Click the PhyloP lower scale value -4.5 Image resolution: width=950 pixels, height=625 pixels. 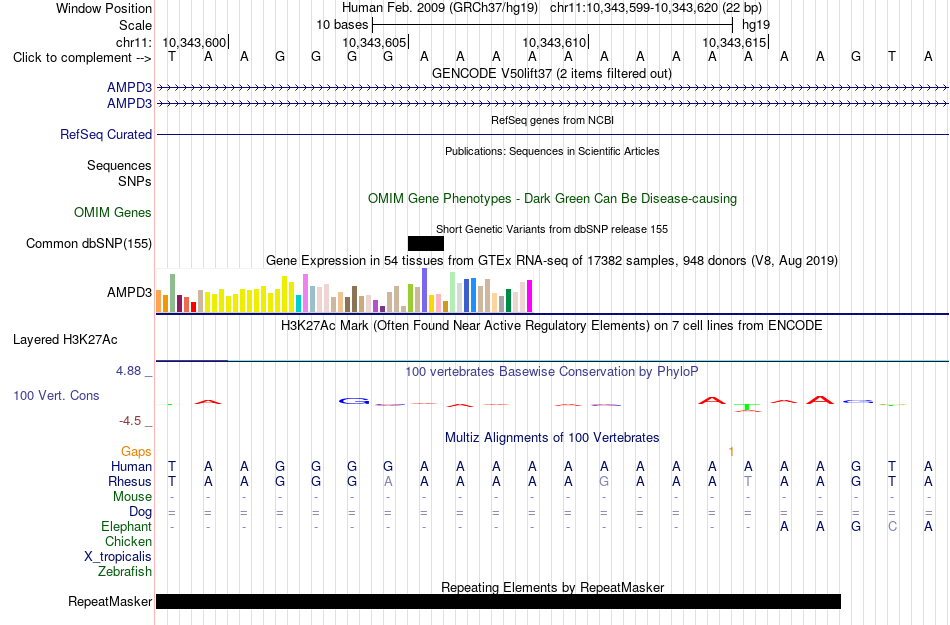pos(130,421)
